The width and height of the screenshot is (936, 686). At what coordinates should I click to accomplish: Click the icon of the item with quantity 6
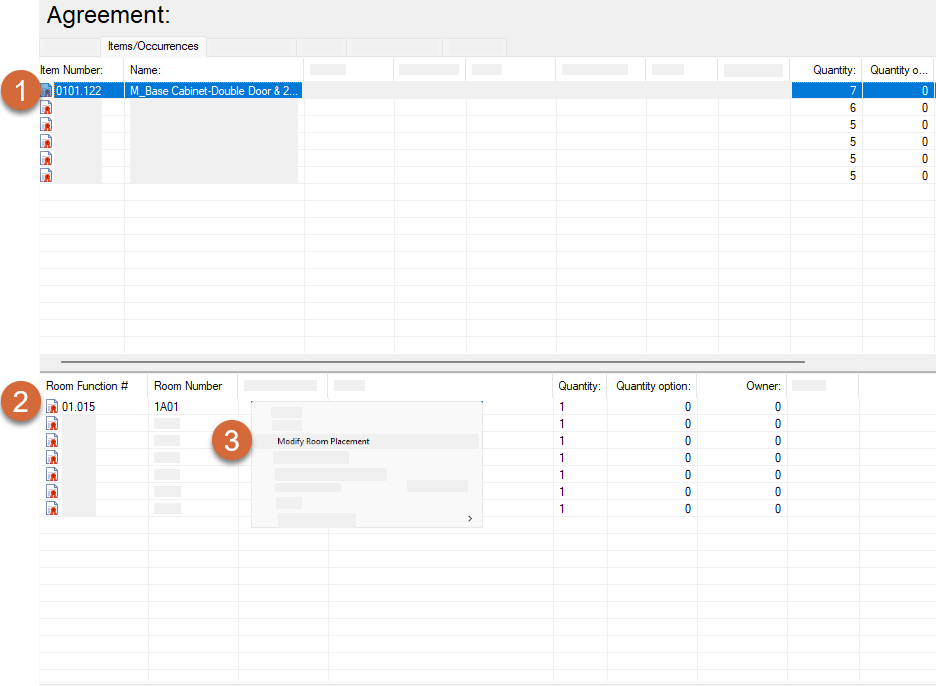pos(46,108)
